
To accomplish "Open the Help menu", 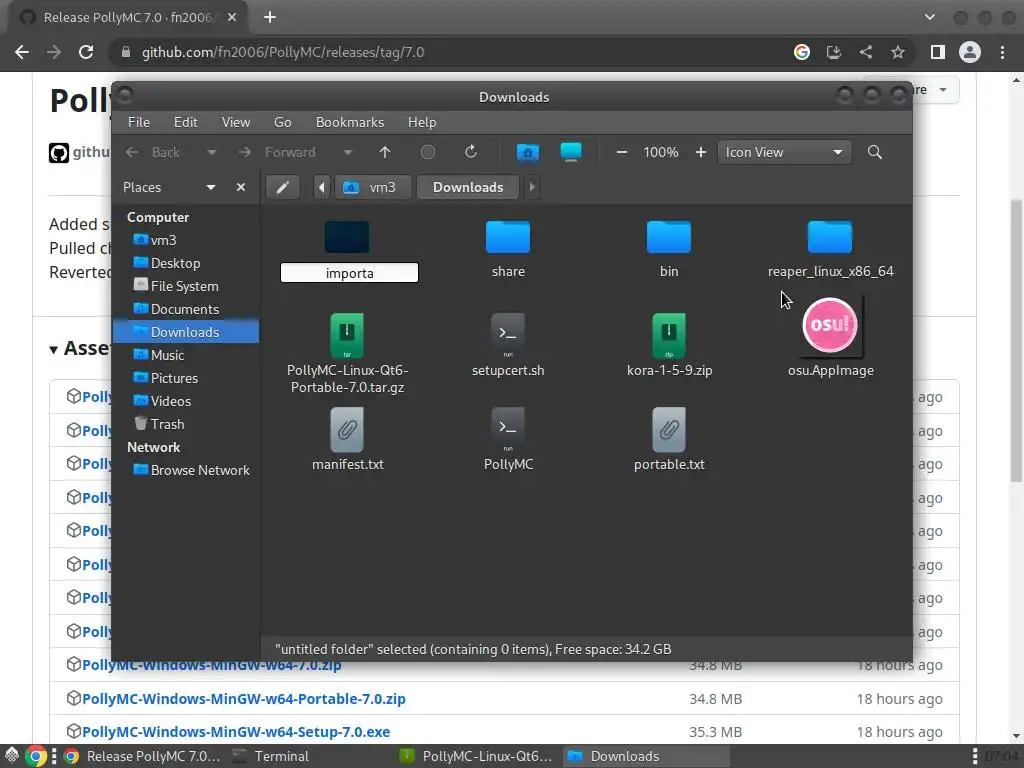I will point(422,122).
